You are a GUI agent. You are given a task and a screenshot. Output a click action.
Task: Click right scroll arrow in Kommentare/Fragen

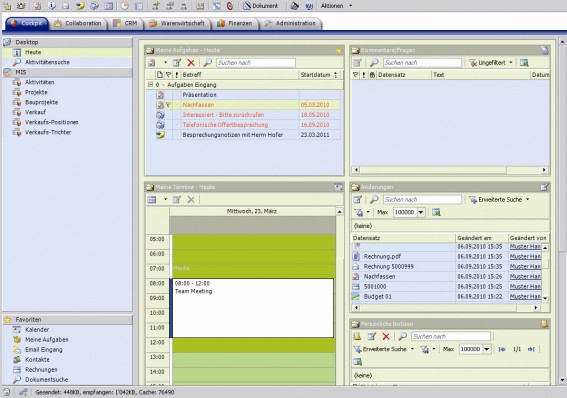(x=544, y=170)
